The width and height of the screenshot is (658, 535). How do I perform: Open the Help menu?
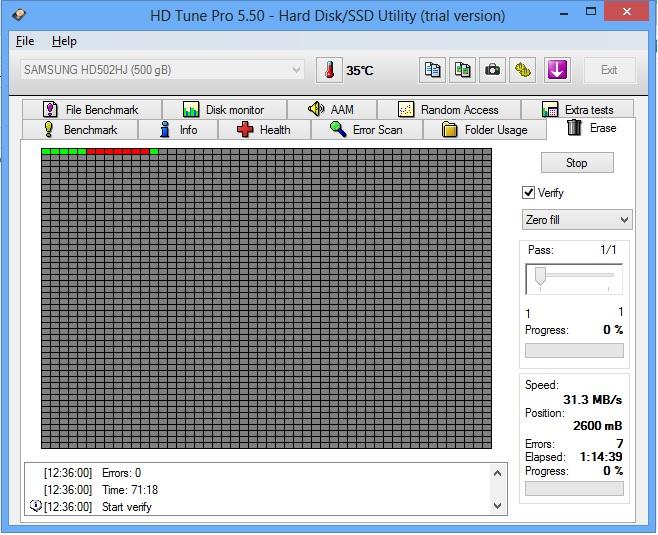[64, 41]
